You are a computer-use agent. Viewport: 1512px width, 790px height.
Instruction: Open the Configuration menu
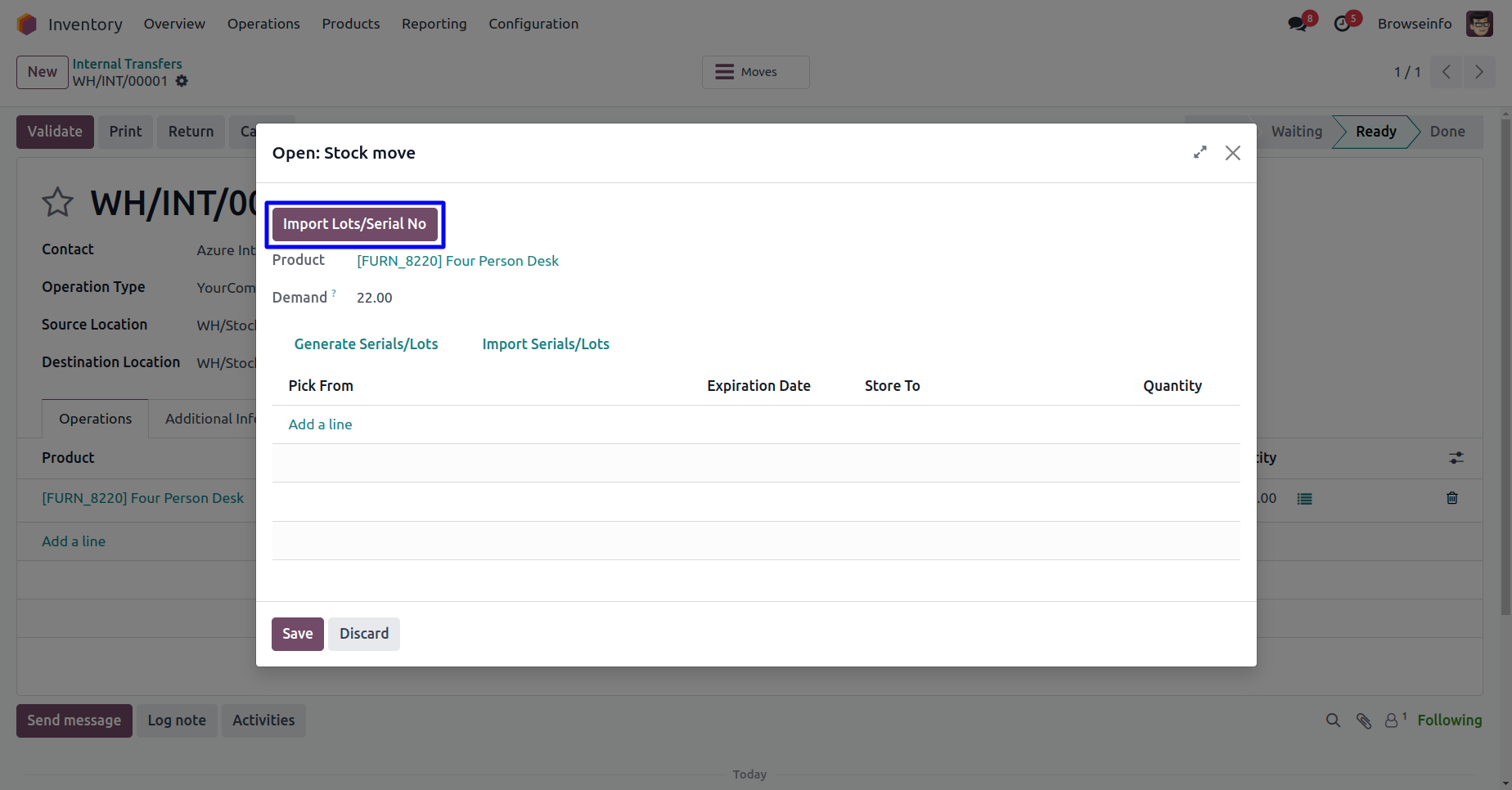pyautogui.click(x=533, y=24)
